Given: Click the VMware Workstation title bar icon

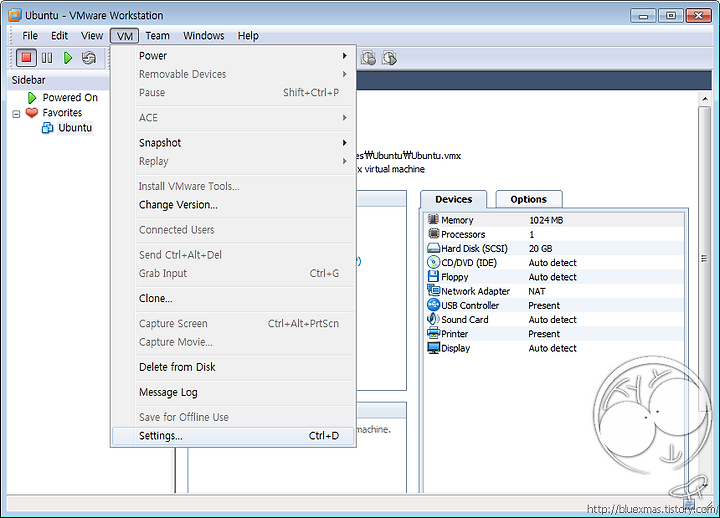Looking at the screenshot, I should pyautogui.click(x=15, y=15).
